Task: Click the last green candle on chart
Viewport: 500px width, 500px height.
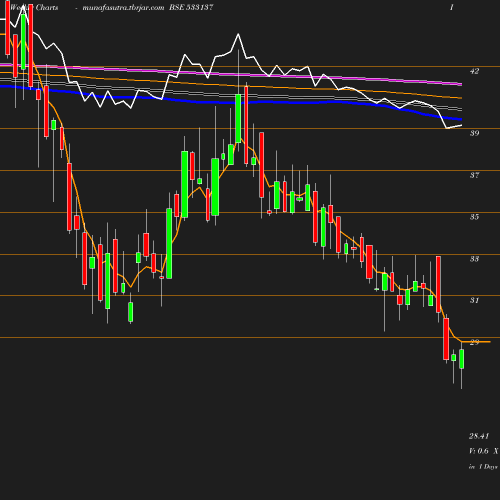Action: coord(461,359)
